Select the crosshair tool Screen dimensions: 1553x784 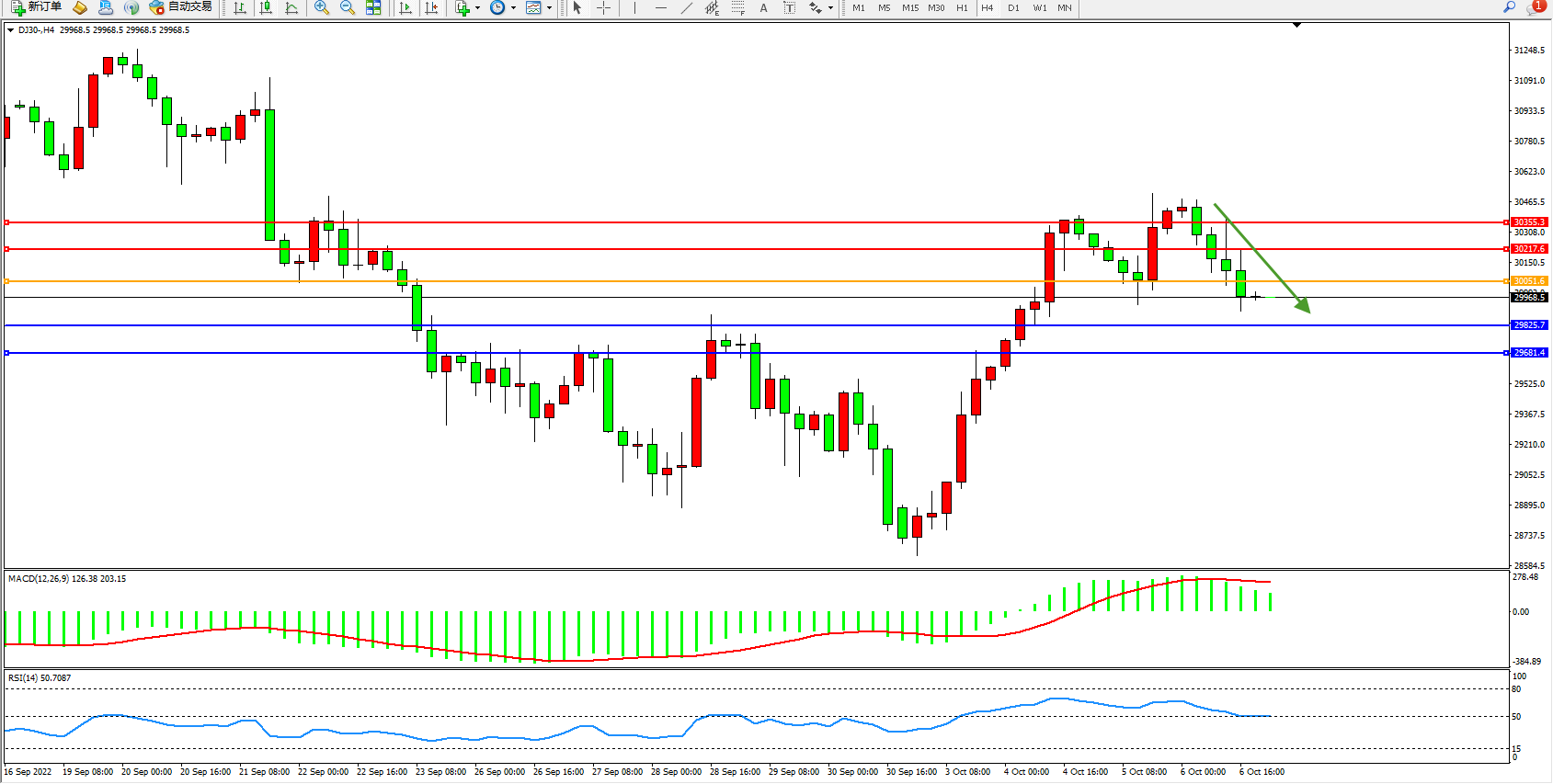(x=603, y=7)
